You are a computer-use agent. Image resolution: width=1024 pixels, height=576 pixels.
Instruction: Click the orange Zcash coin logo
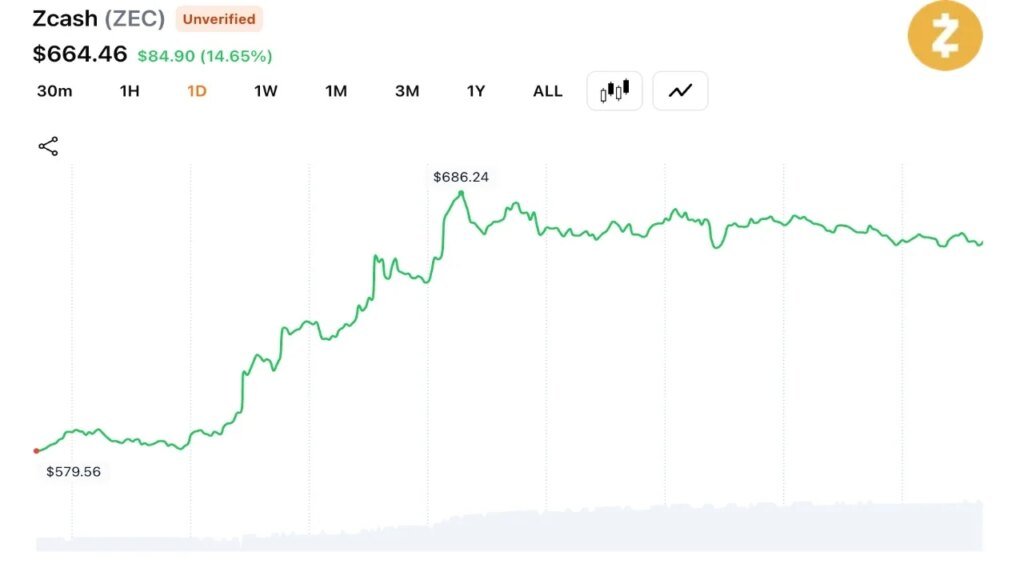point(945,35)
